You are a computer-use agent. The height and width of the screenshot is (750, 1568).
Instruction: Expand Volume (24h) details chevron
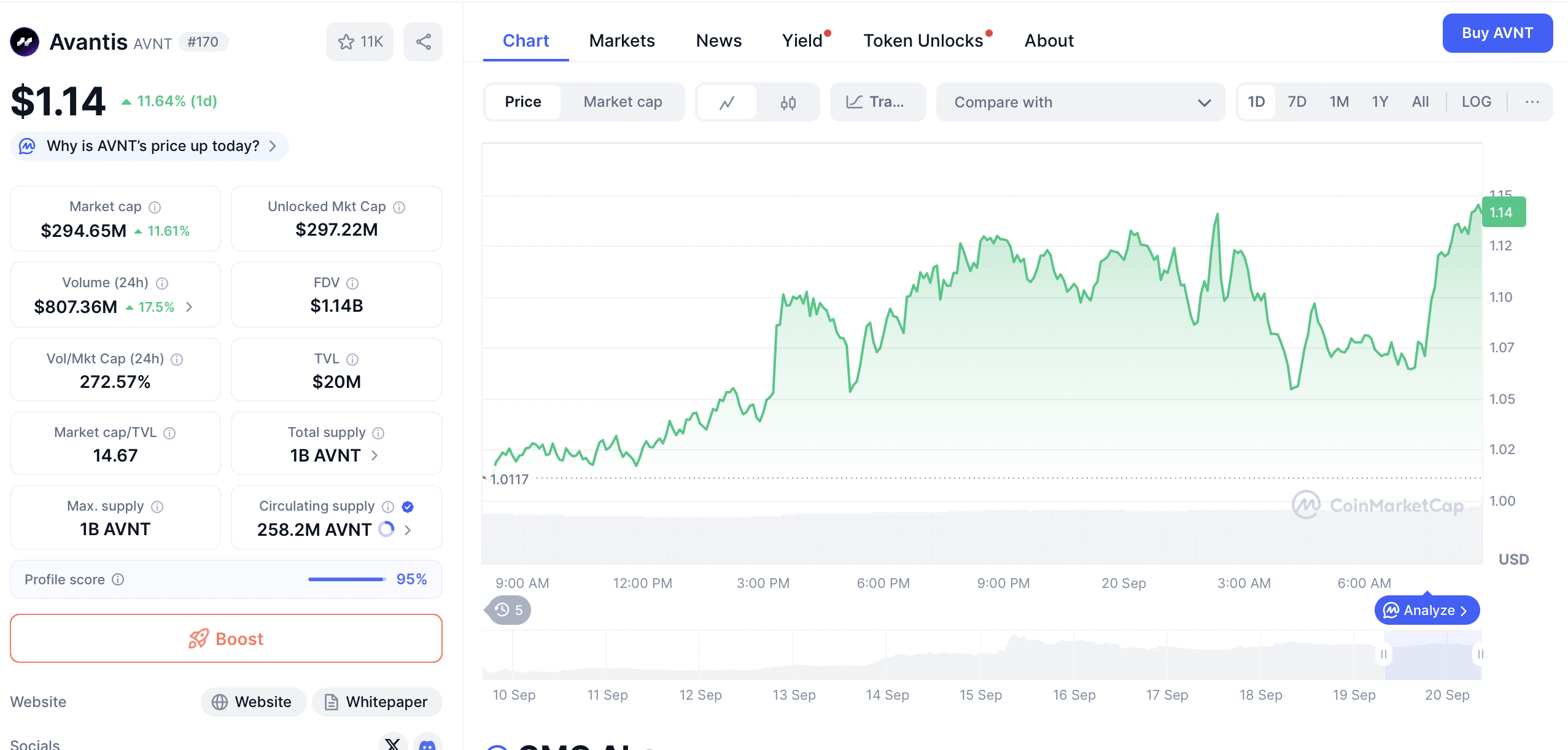(189, 307)
